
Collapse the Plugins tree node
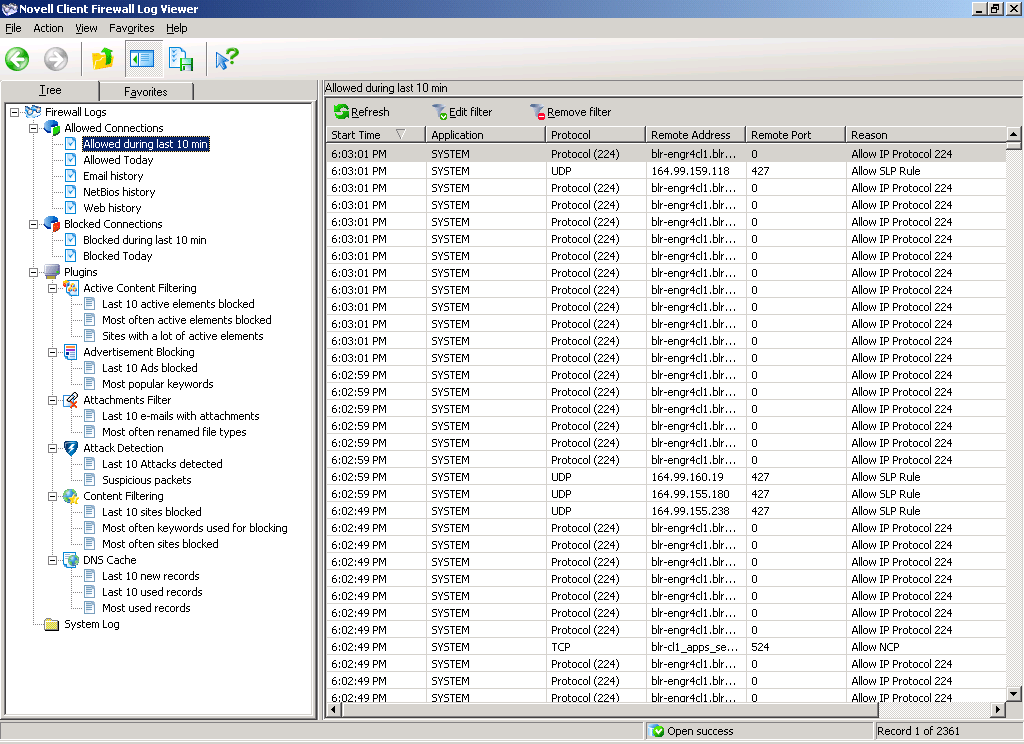[x=33, y=272]
